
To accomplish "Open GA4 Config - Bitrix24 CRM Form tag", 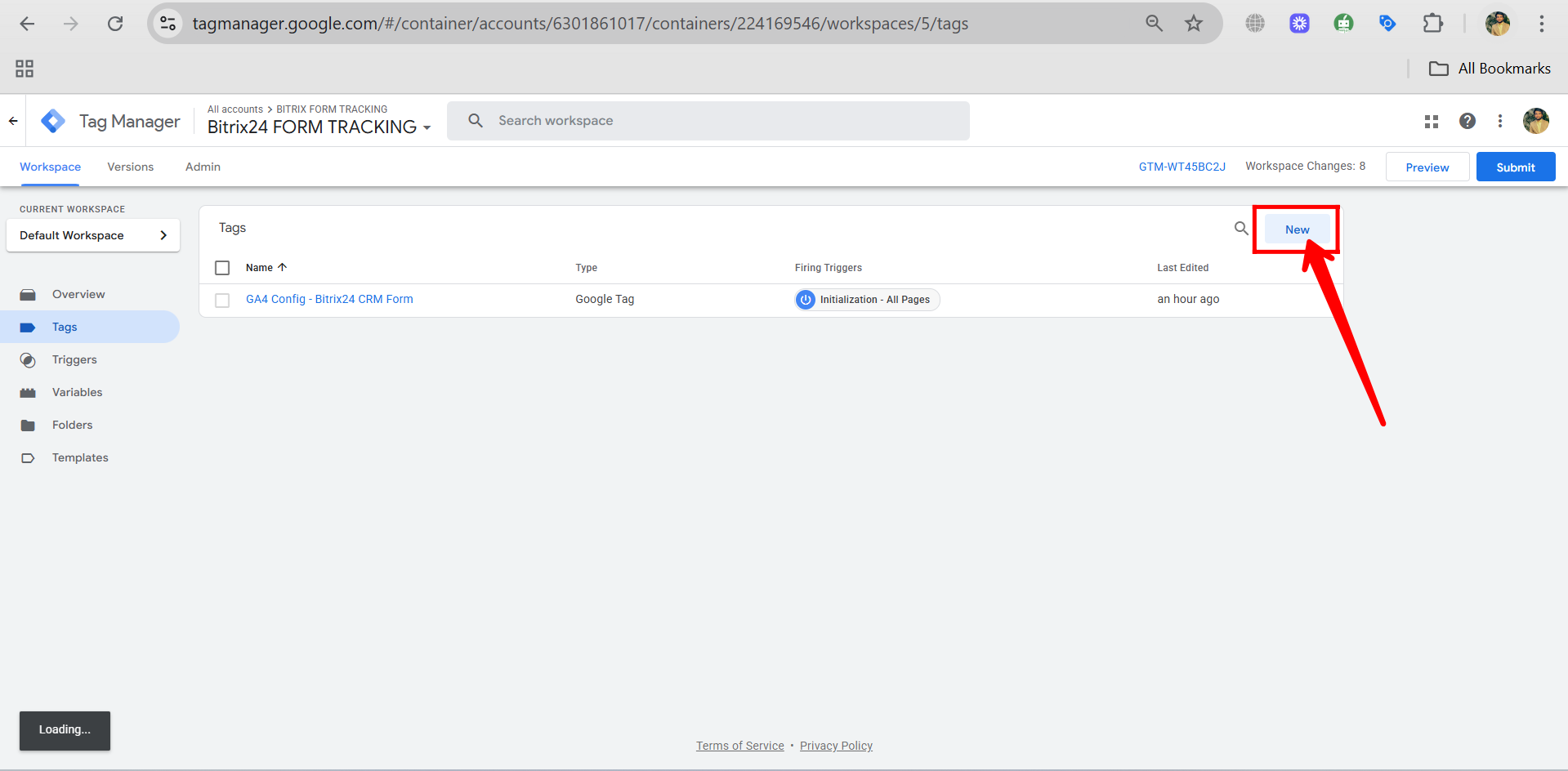I will 329,299.
